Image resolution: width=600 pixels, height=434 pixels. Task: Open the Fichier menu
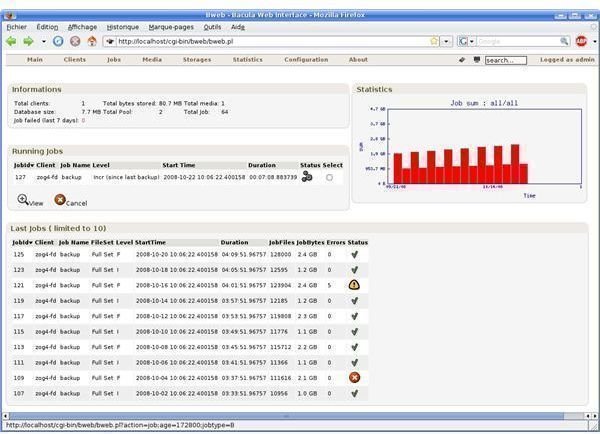16,27
